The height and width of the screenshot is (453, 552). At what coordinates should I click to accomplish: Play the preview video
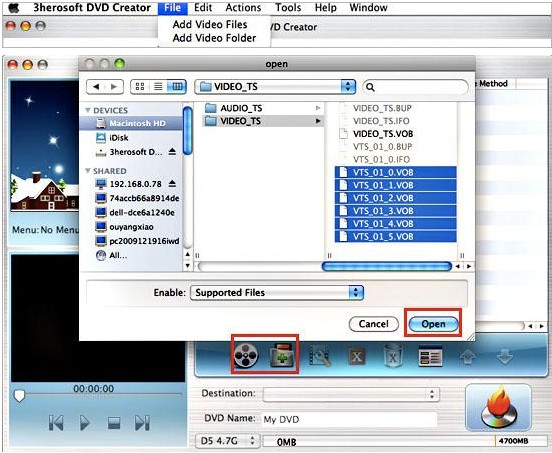tap(84, 422)
